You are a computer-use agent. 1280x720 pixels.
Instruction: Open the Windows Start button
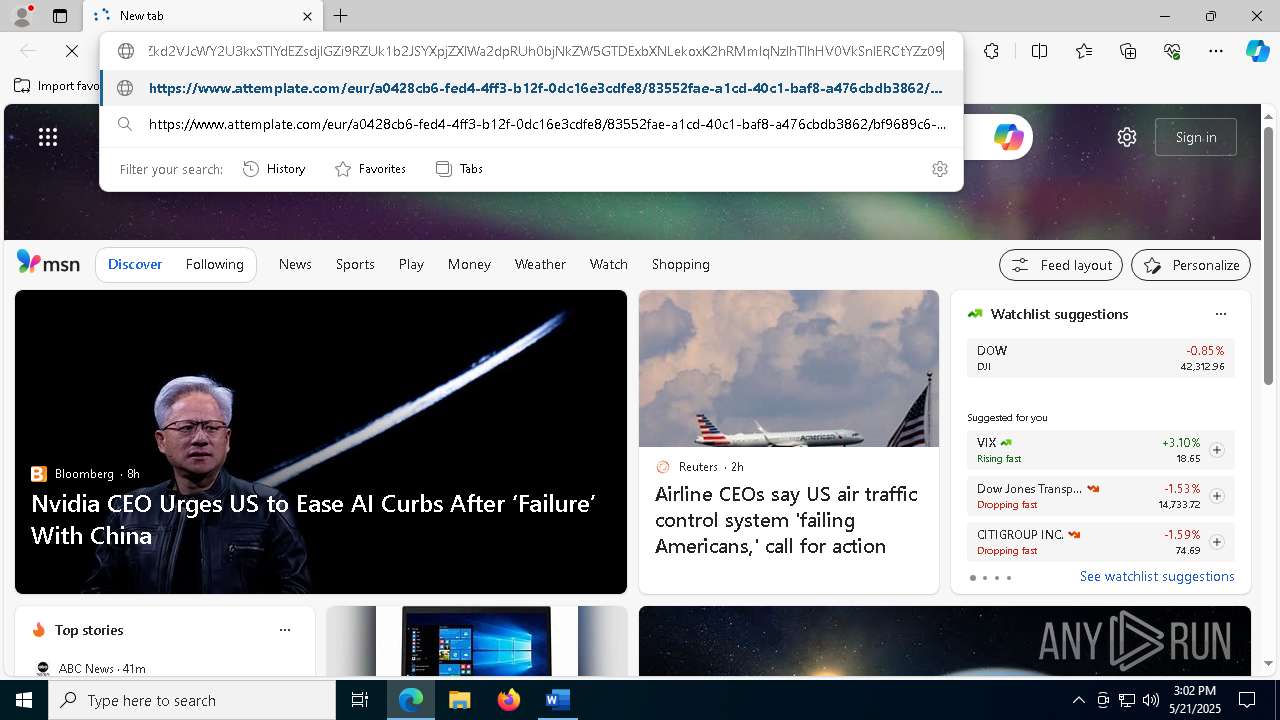[24, 700]
